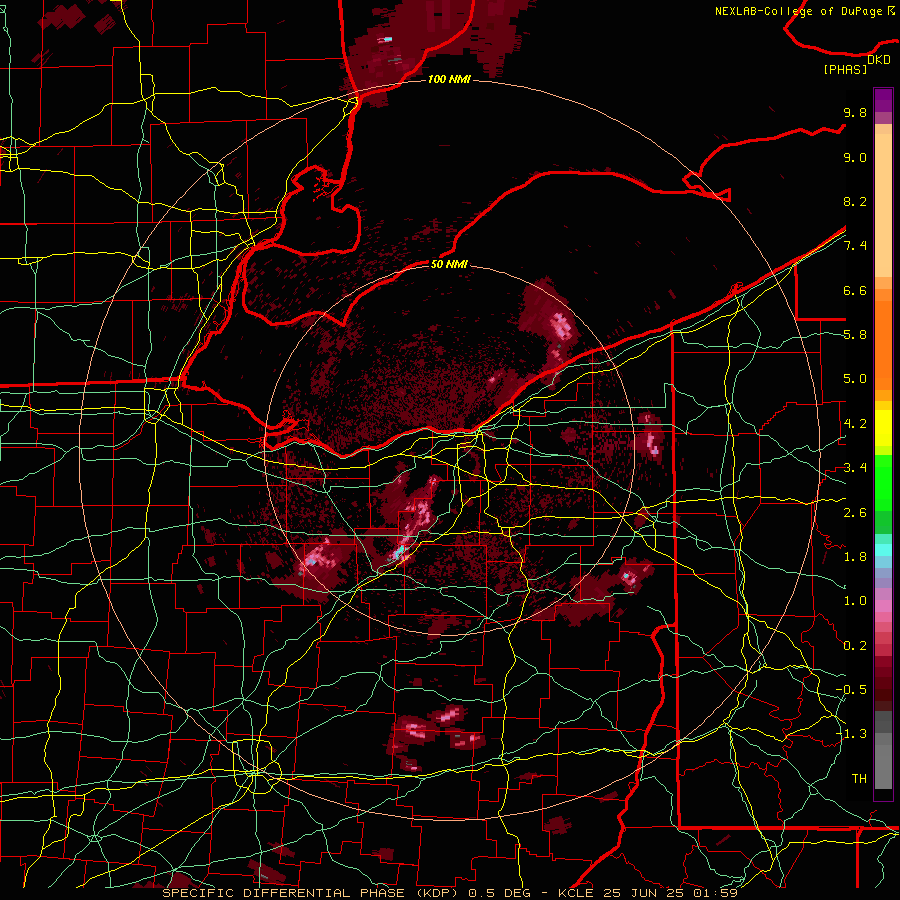Select the -0.5 scale label
This screenshot has width=900, height=900.
(851, 690)
